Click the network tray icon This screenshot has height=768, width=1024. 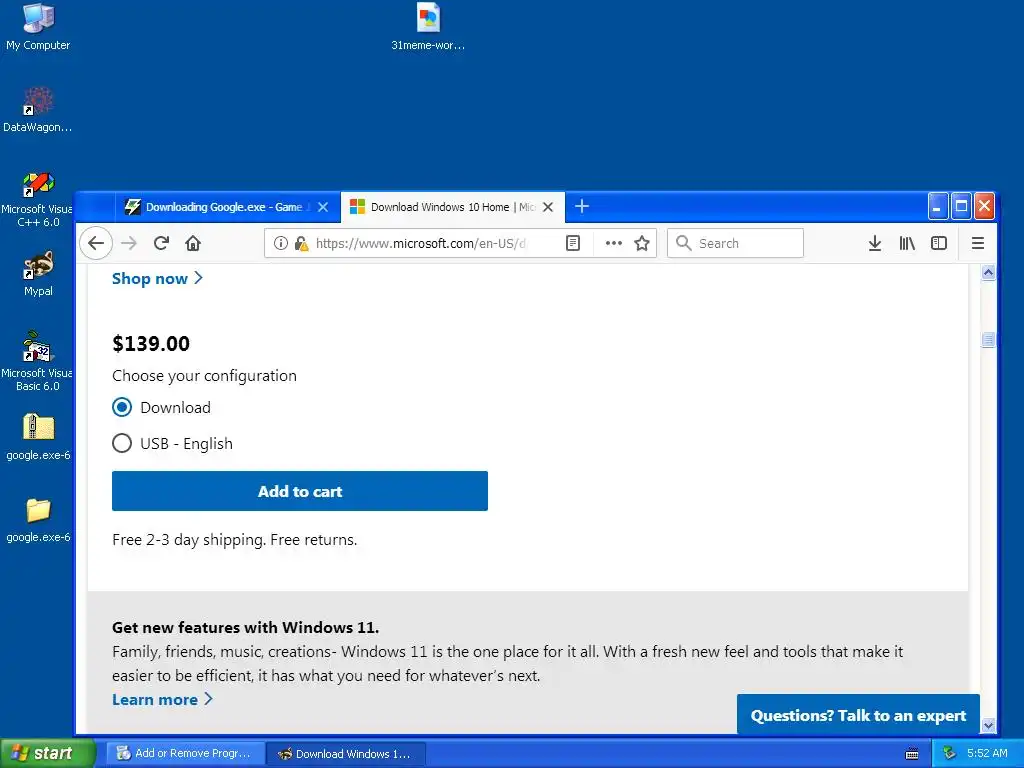click(949, 754)
